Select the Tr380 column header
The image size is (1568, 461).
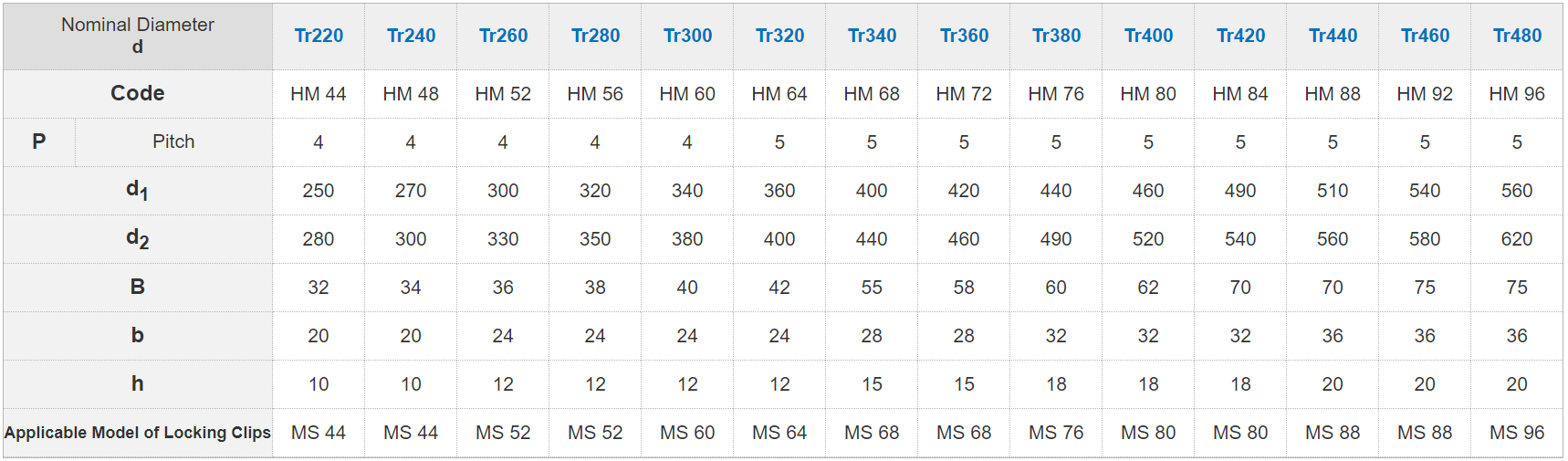(1056, 36)
